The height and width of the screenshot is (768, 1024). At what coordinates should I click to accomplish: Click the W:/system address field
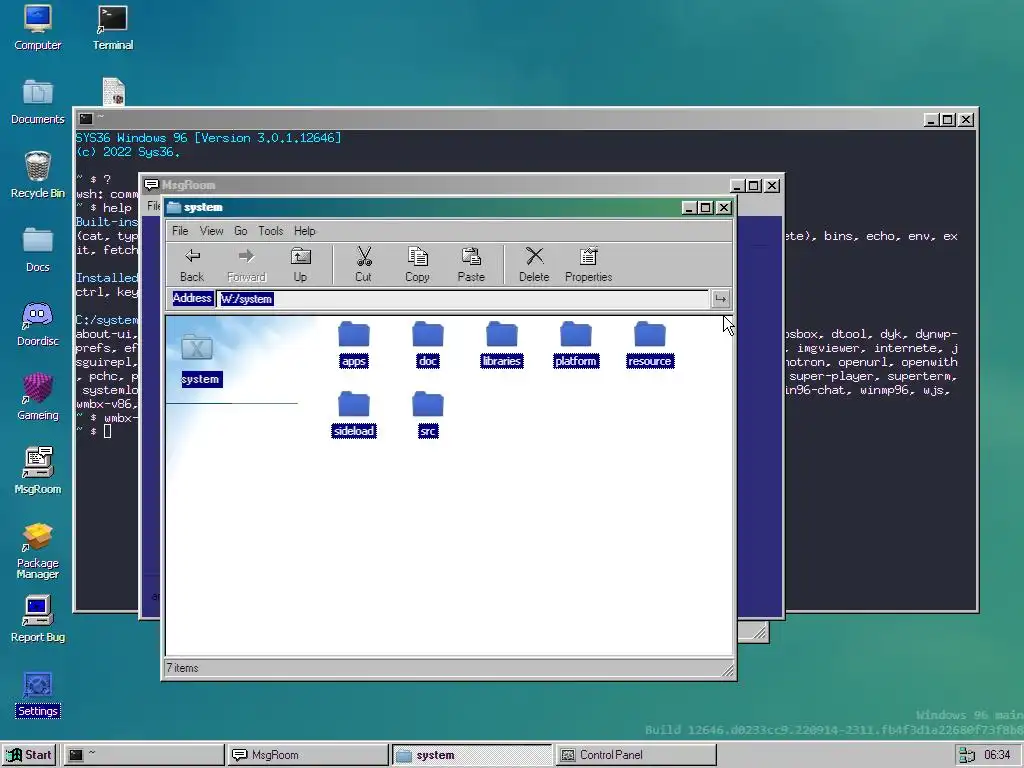(x=463, y=299)
